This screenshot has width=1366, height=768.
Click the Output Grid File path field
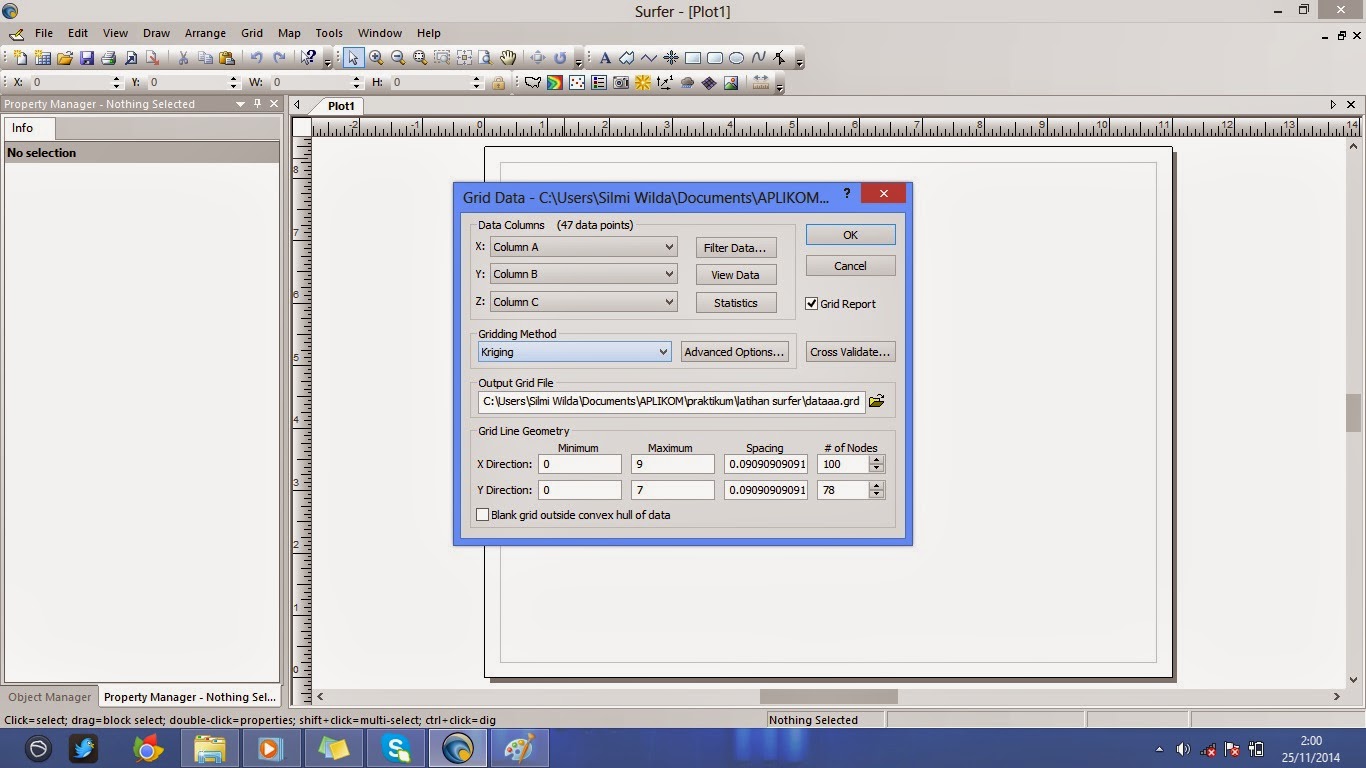pos(672,401)
